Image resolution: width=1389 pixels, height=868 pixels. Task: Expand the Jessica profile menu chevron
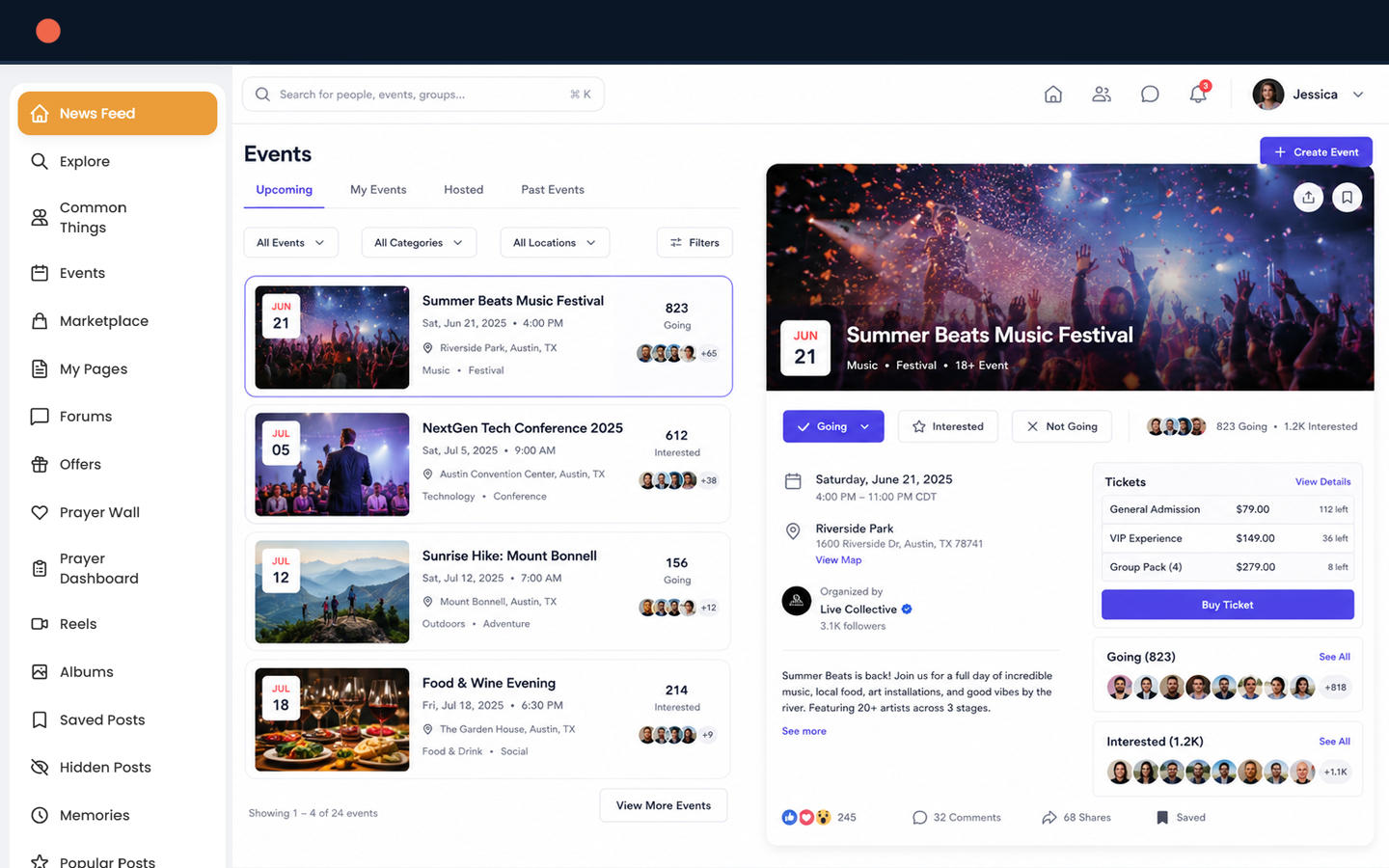[1358, 95]
